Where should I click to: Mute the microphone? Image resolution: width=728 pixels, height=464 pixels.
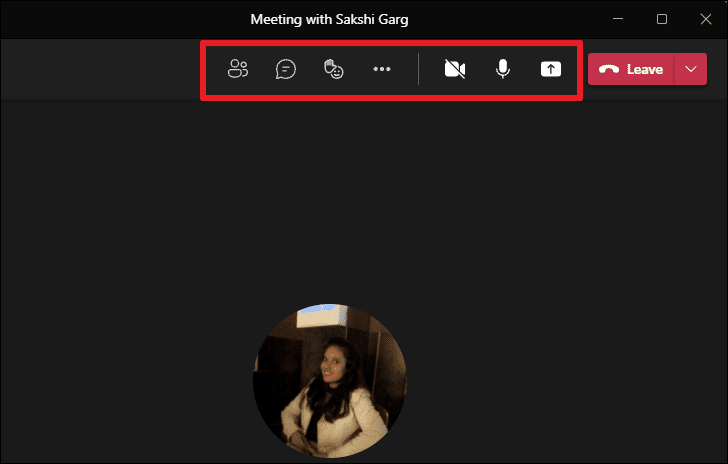click(502, 69)
